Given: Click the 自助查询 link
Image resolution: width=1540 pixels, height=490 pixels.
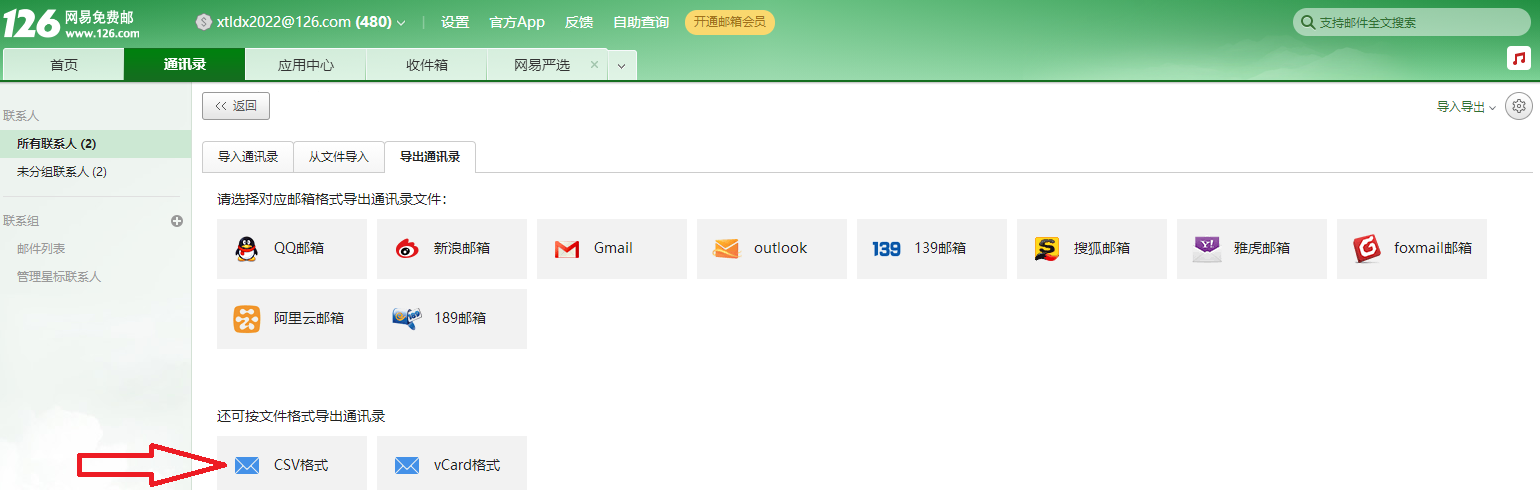Looking at the screenshot, I should [641, 22].
